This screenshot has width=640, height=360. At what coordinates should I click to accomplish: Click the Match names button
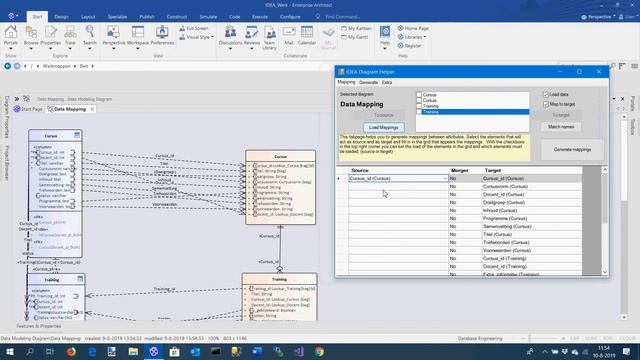561,127
